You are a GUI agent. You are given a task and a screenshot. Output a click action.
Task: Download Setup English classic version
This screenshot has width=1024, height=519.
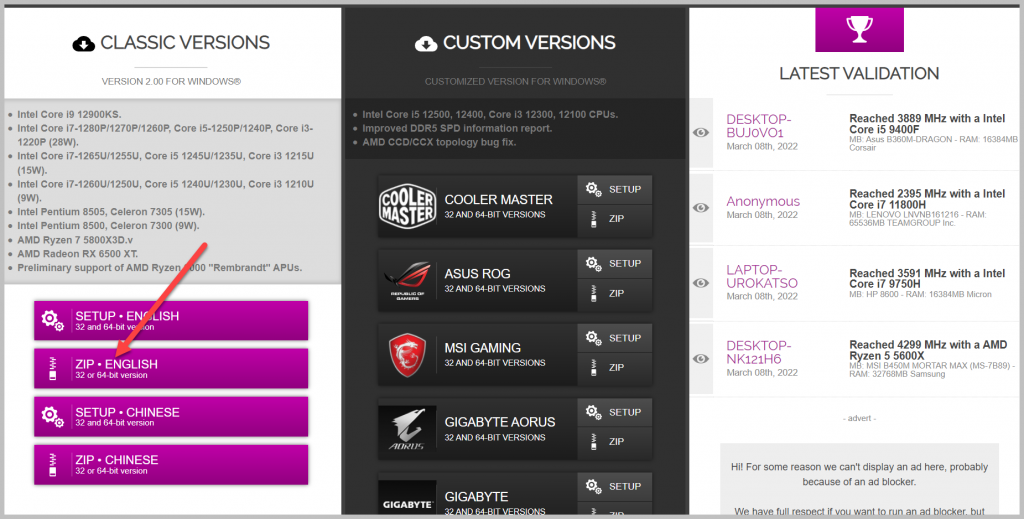[170, 321]
